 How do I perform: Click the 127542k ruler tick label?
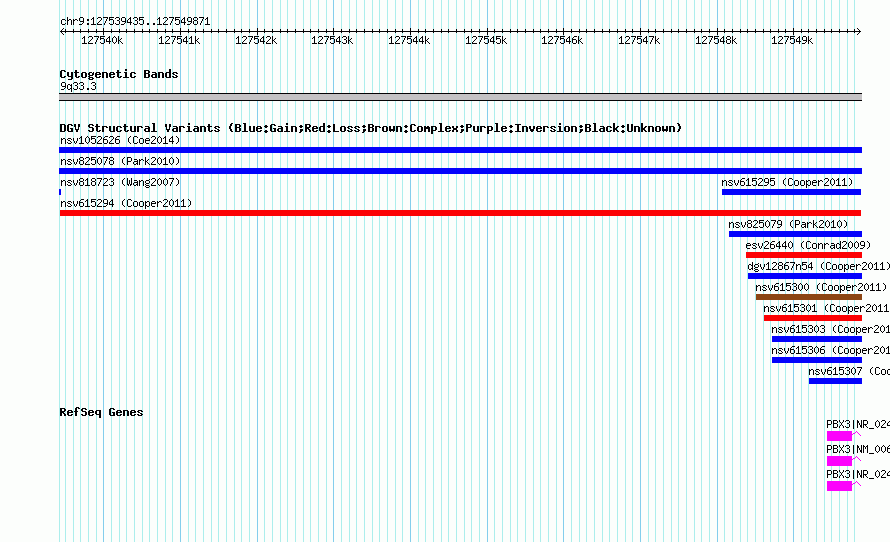pos(256,40)
